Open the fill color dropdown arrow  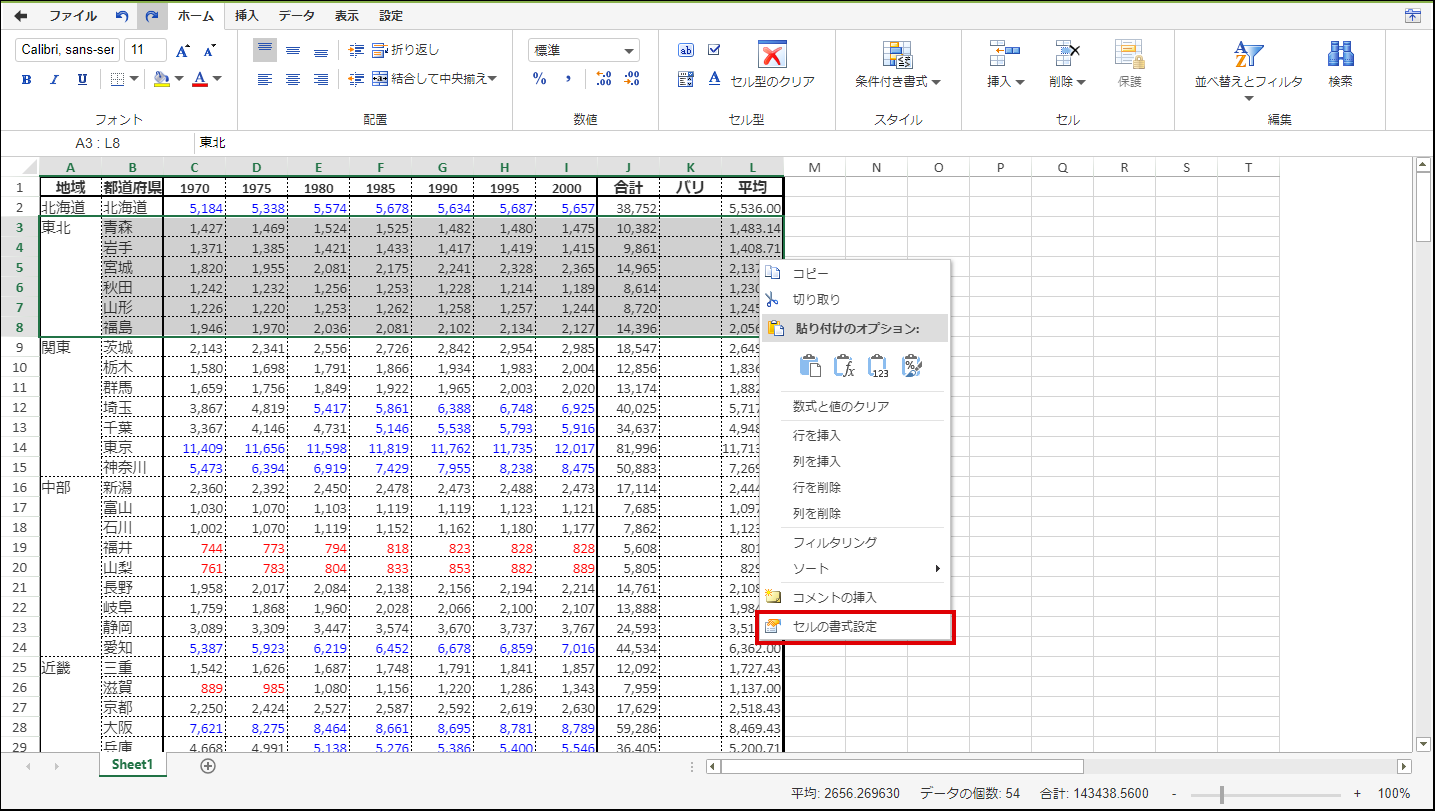point(179,79)
